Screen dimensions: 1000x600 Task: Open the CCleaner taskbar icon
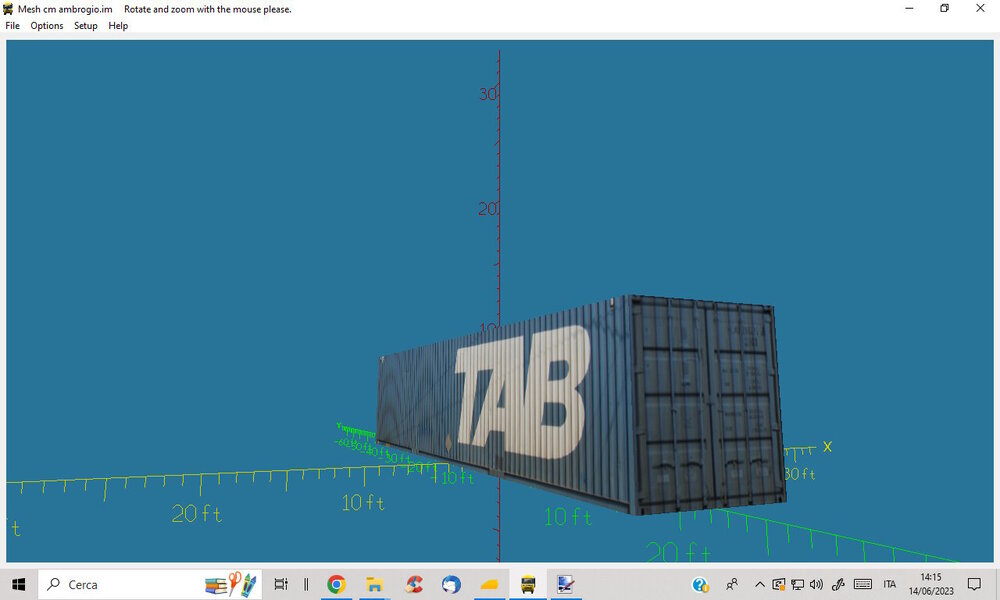coord(413,584)
